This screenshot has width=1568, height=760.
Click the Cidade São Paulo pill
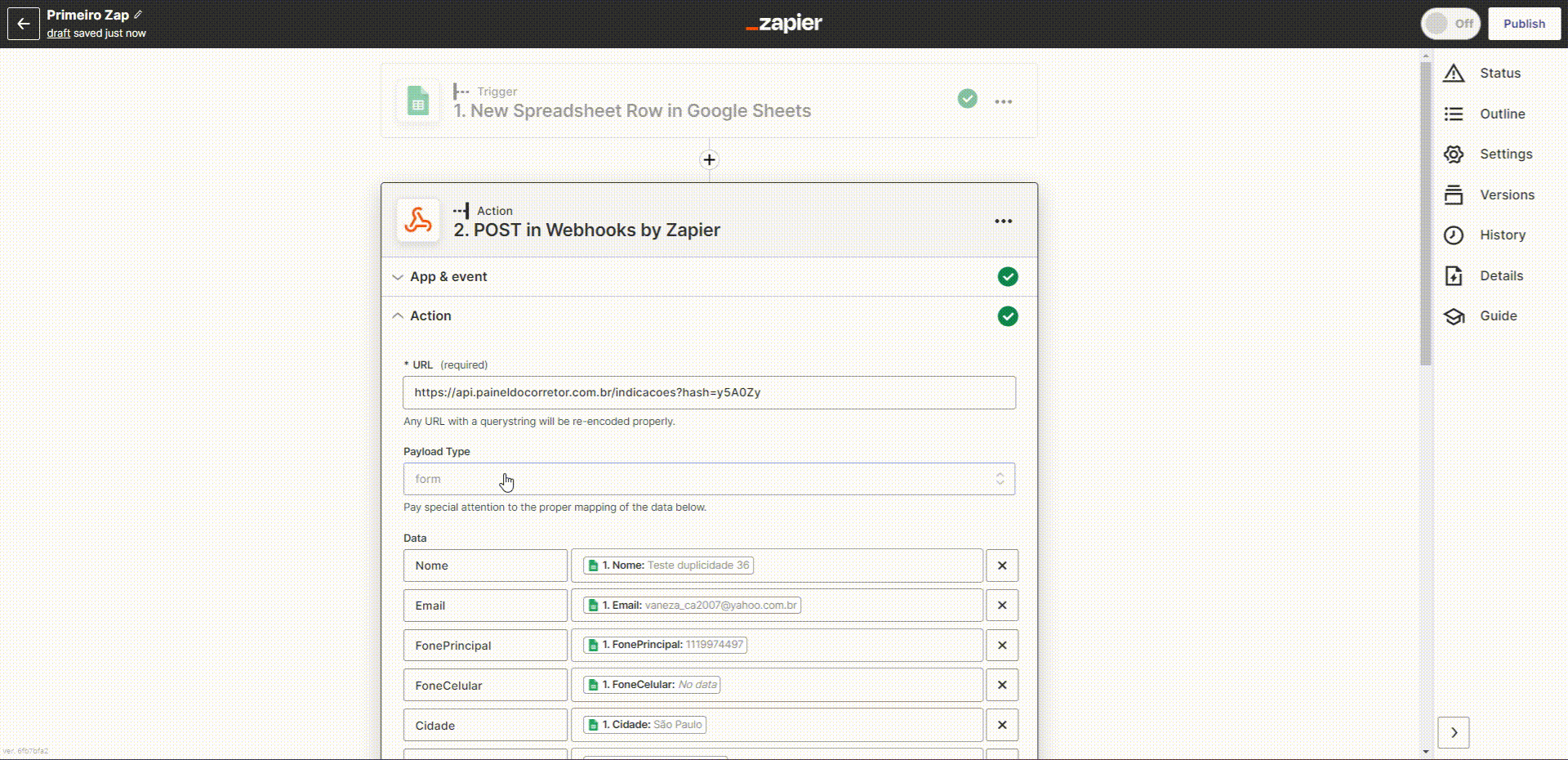click(x=644, y=725)
